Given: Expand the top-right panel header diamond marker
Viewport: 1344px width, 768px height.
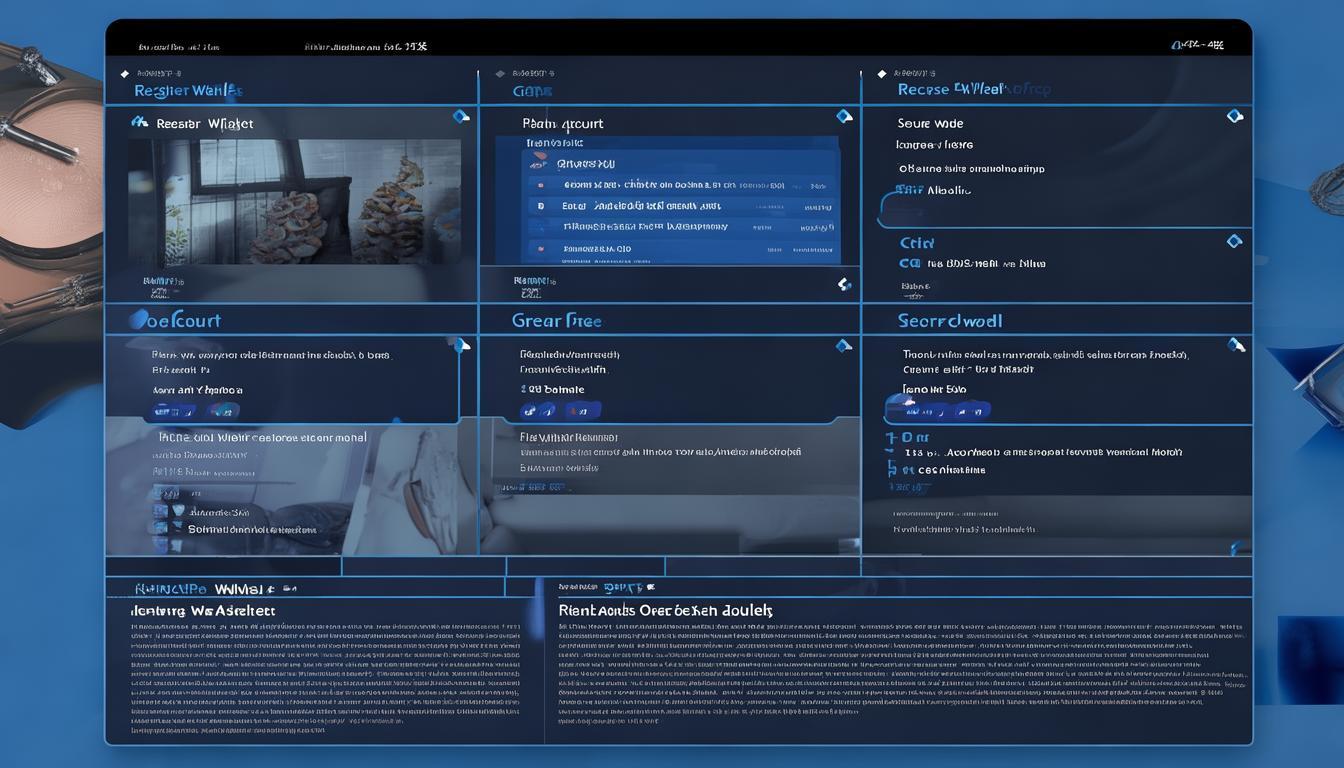Looking at the screenshot, I should pos(881,74).
